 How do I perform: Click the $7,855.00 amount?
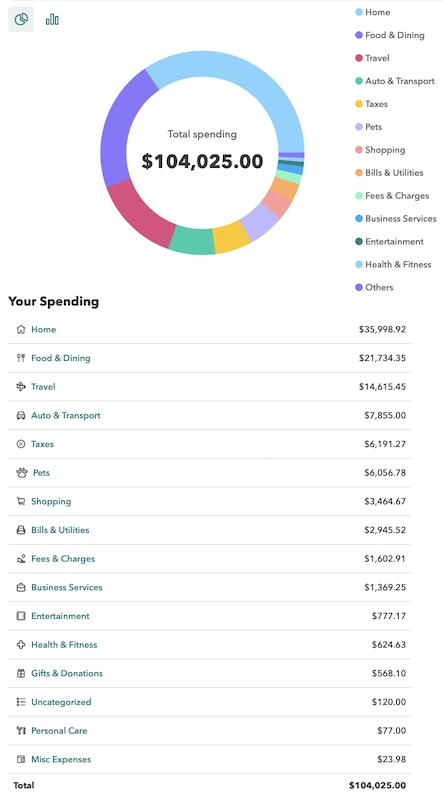385,415
